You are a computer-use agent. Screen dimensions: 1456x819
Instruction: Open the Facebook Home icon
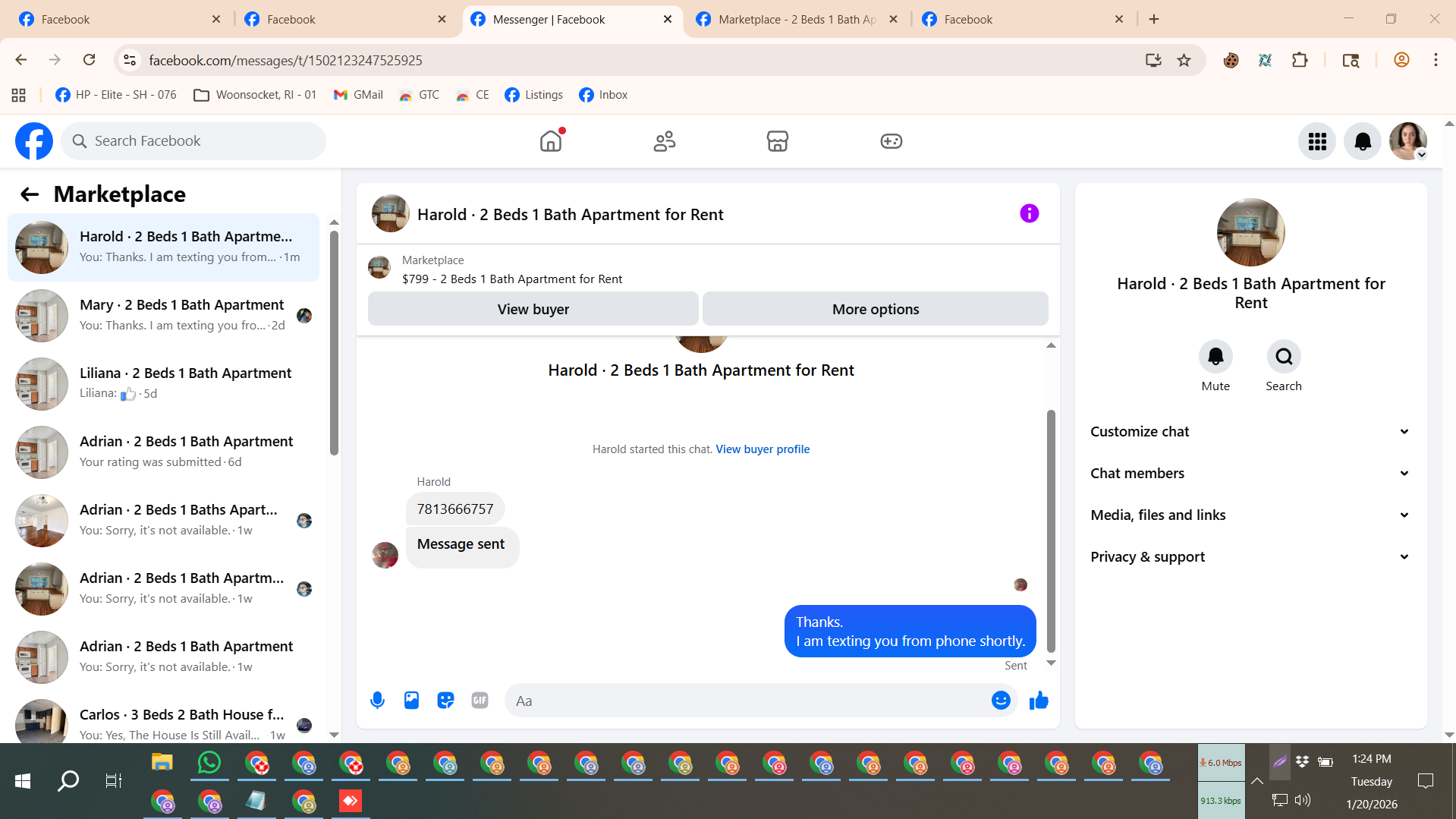pyautogui.click(x=551, y=141)
